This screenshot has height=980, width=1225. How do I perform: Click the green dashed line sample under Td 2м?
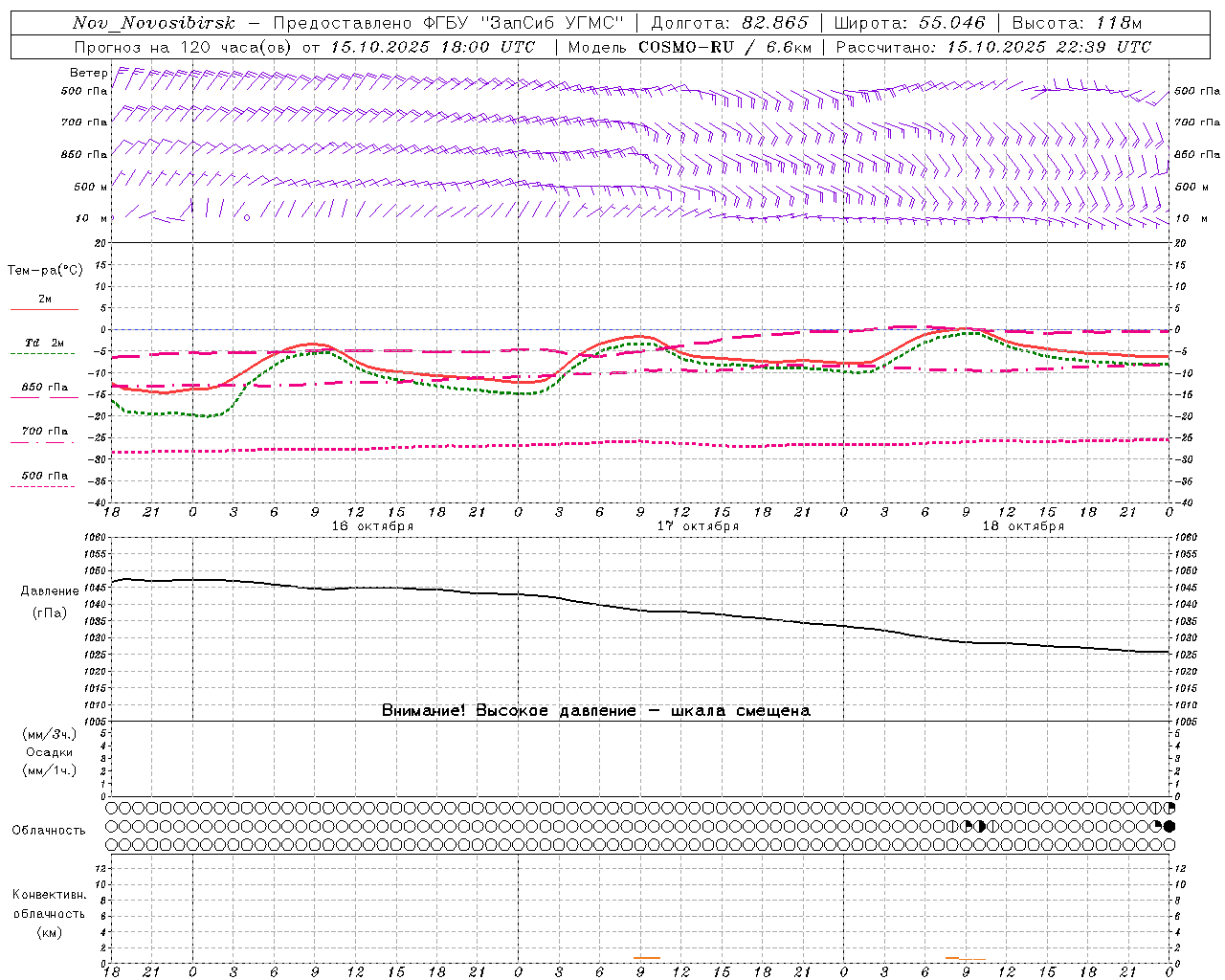[44, 354]
